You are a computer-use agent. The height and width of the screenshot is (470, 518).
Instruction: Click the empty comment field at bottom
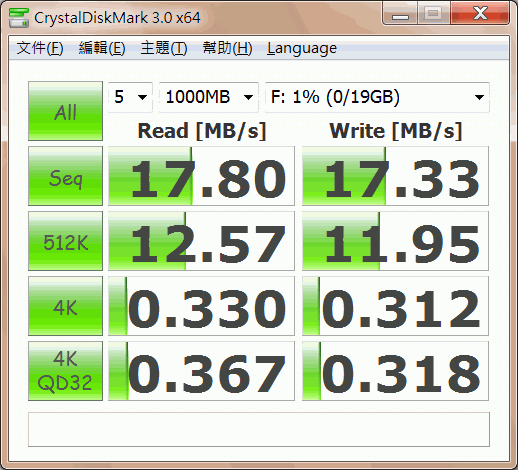(x=259, y=429)
